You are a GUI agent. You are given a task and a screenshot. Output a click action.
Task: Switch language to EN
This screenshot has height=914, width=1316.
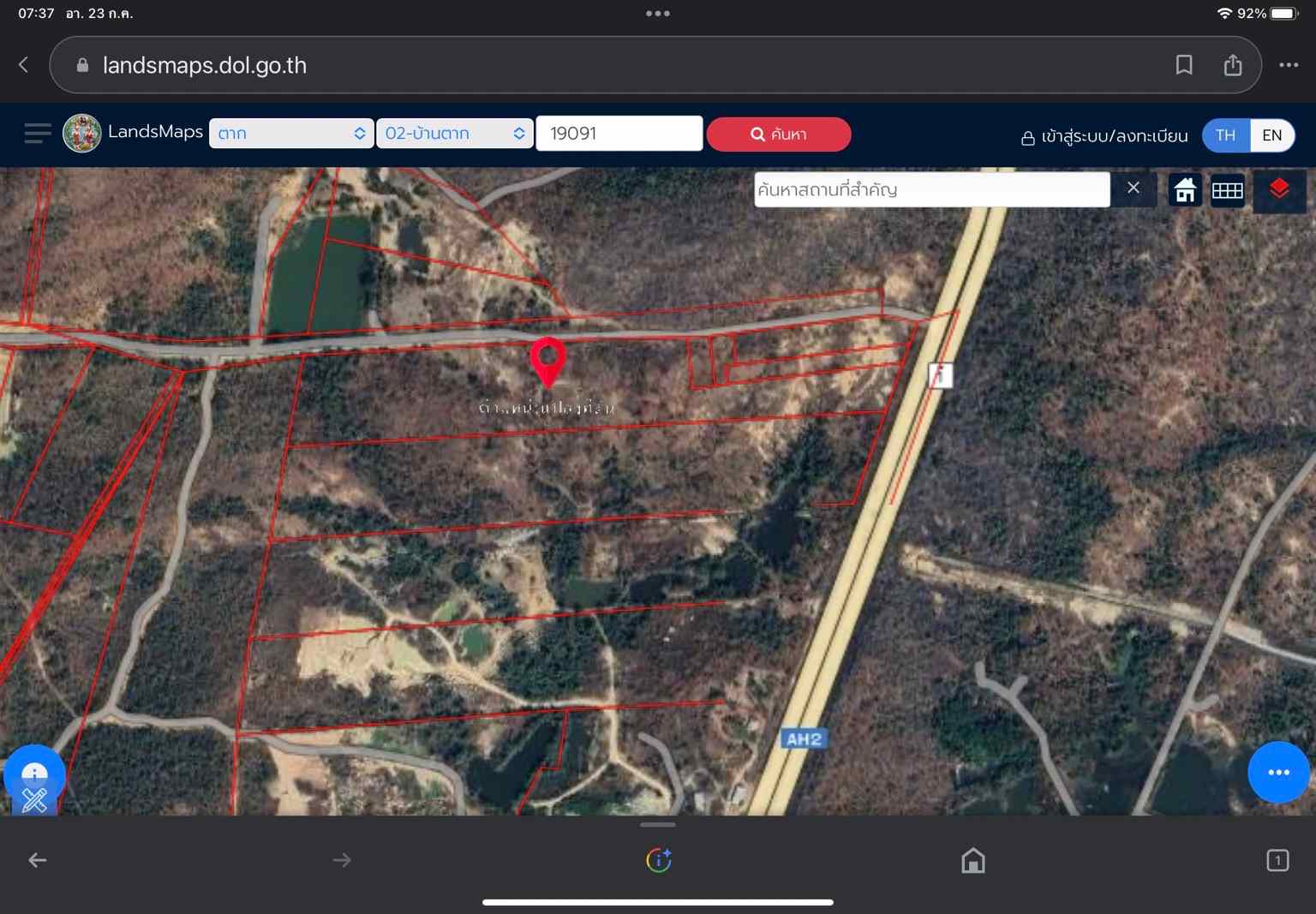pos(1272,135)
